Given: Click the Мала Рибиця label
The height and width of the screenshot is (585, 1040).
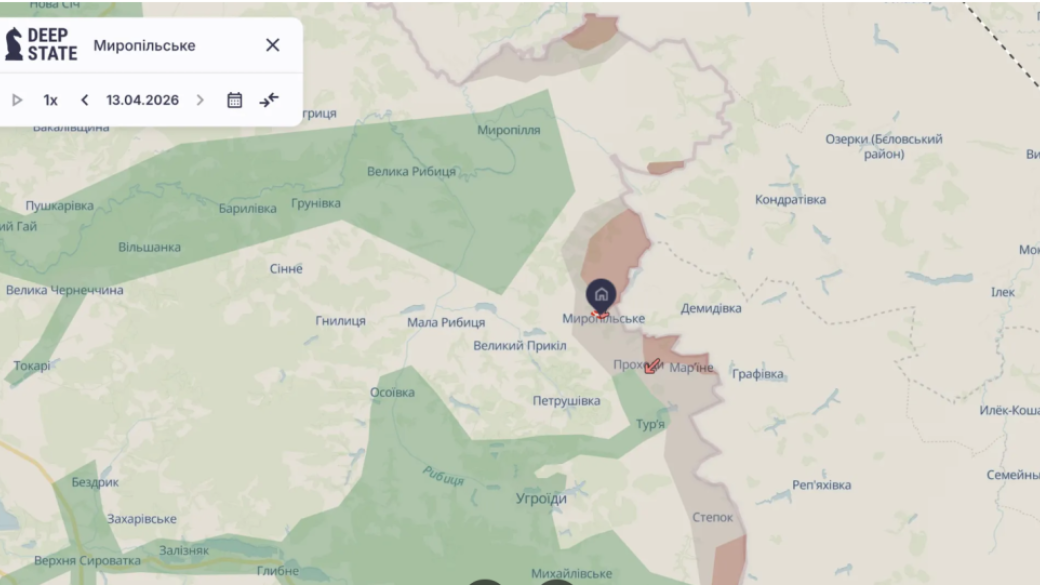Looking at the screenshot, I should click(446, 322).
